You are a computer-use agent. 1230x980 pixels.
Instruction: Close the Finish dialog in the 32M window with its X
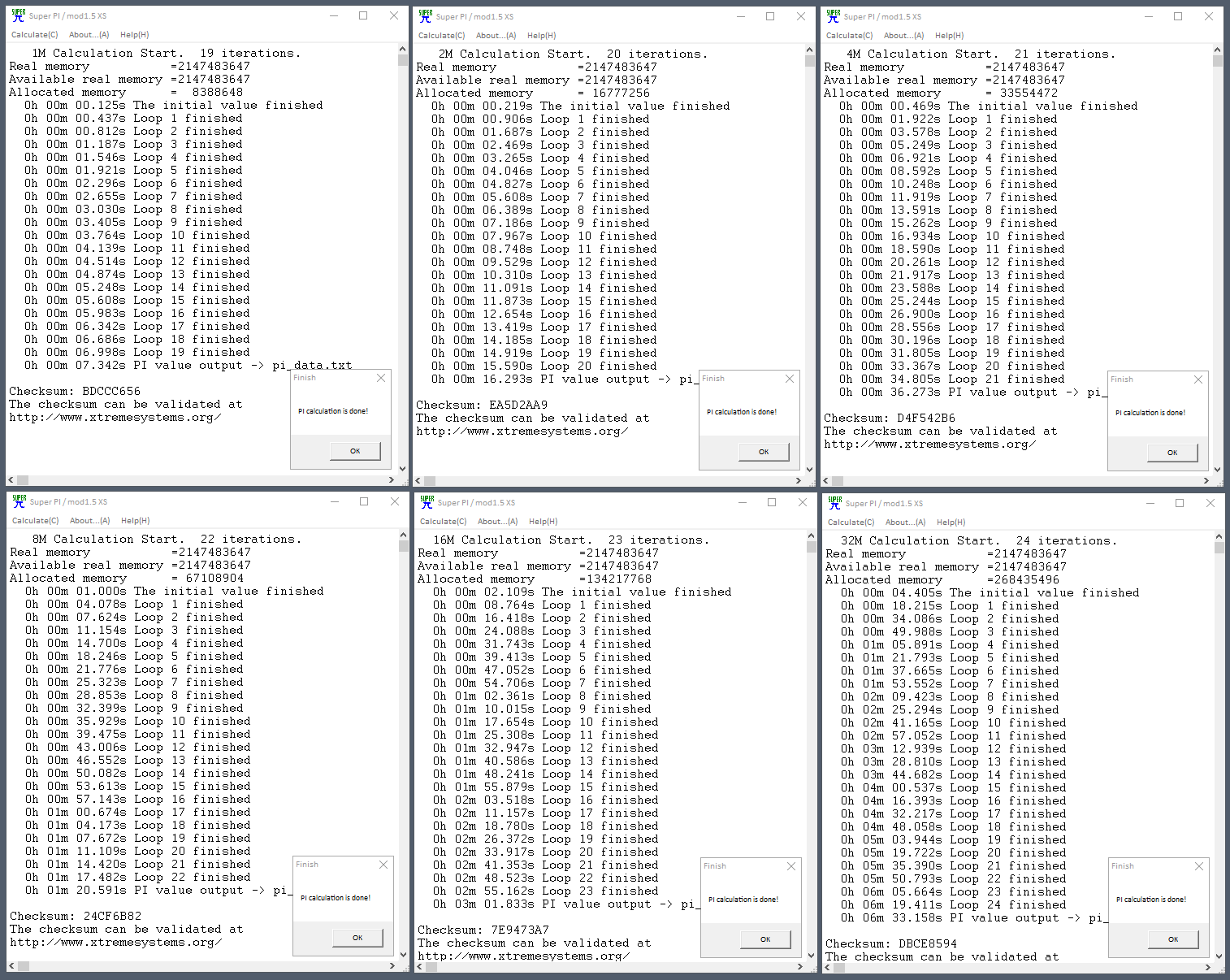pyautogui.click(x=1199, y=866)
